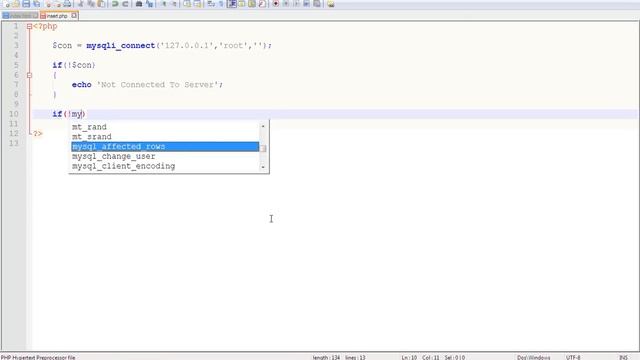This screenshot has width=640, height=360.
Task: Click the UTF-8 encoding status entry
Action: [x=573, y=358]
